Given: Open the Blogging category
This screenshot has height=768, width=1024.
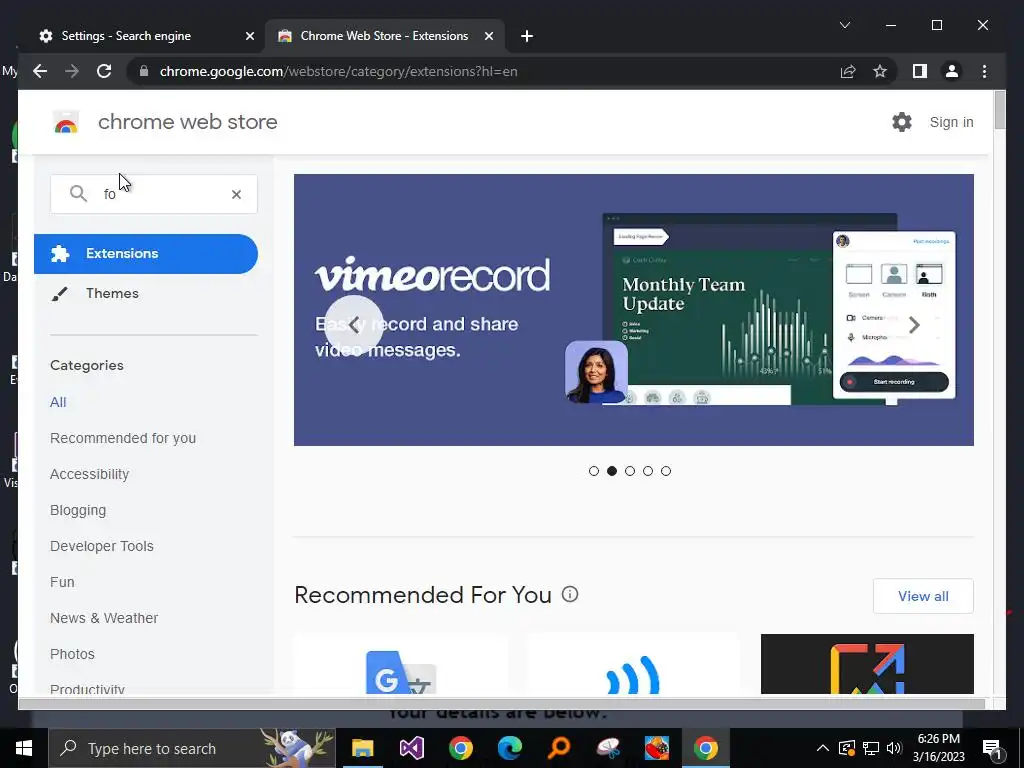Looking at the screenshot, I should pyautogui.click(x=78, y=510).
